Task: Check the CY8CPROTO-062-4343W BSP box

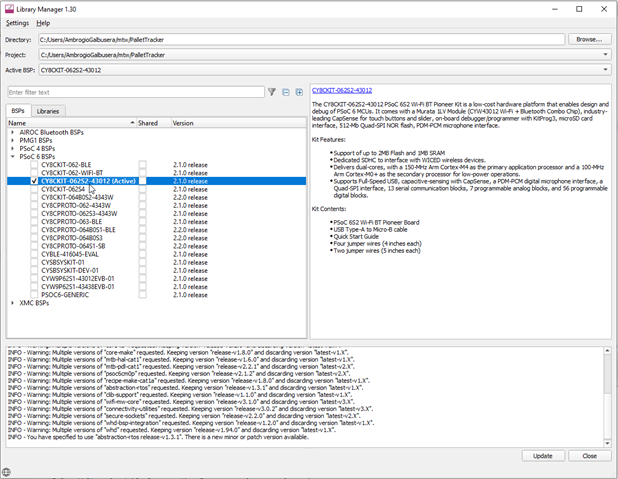Action: click(x=34, y=205)
